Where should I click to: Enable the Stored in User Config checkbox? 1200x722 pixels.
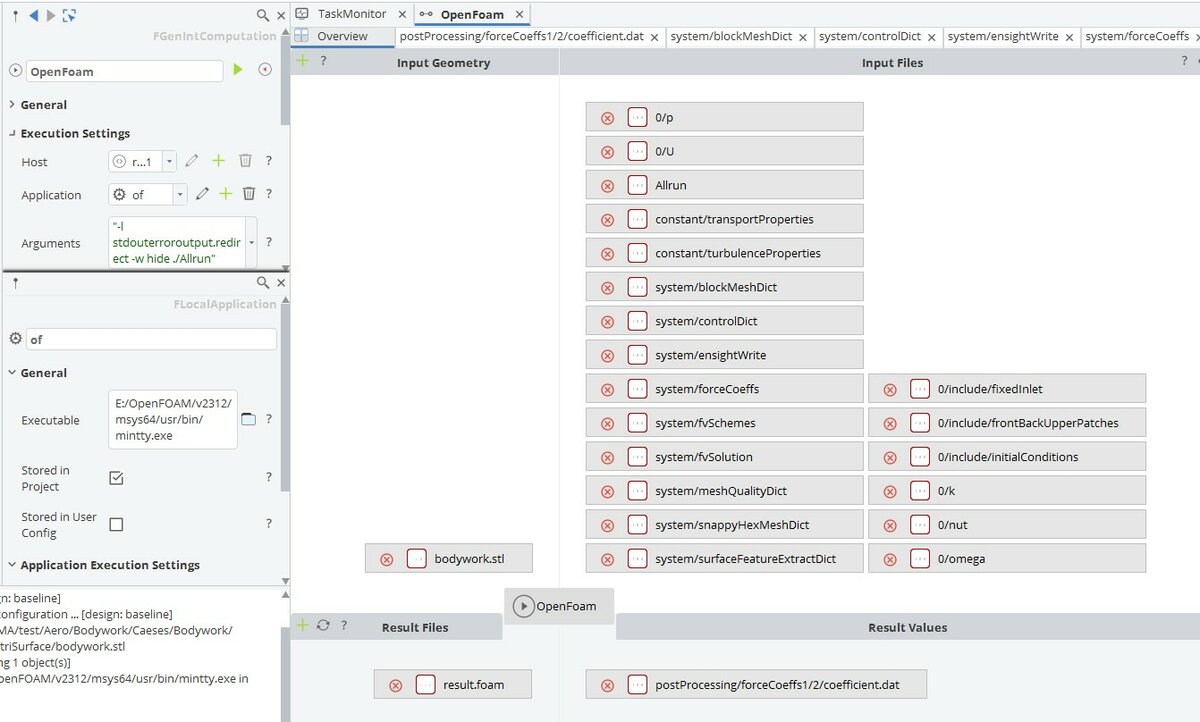coord(116,524)
